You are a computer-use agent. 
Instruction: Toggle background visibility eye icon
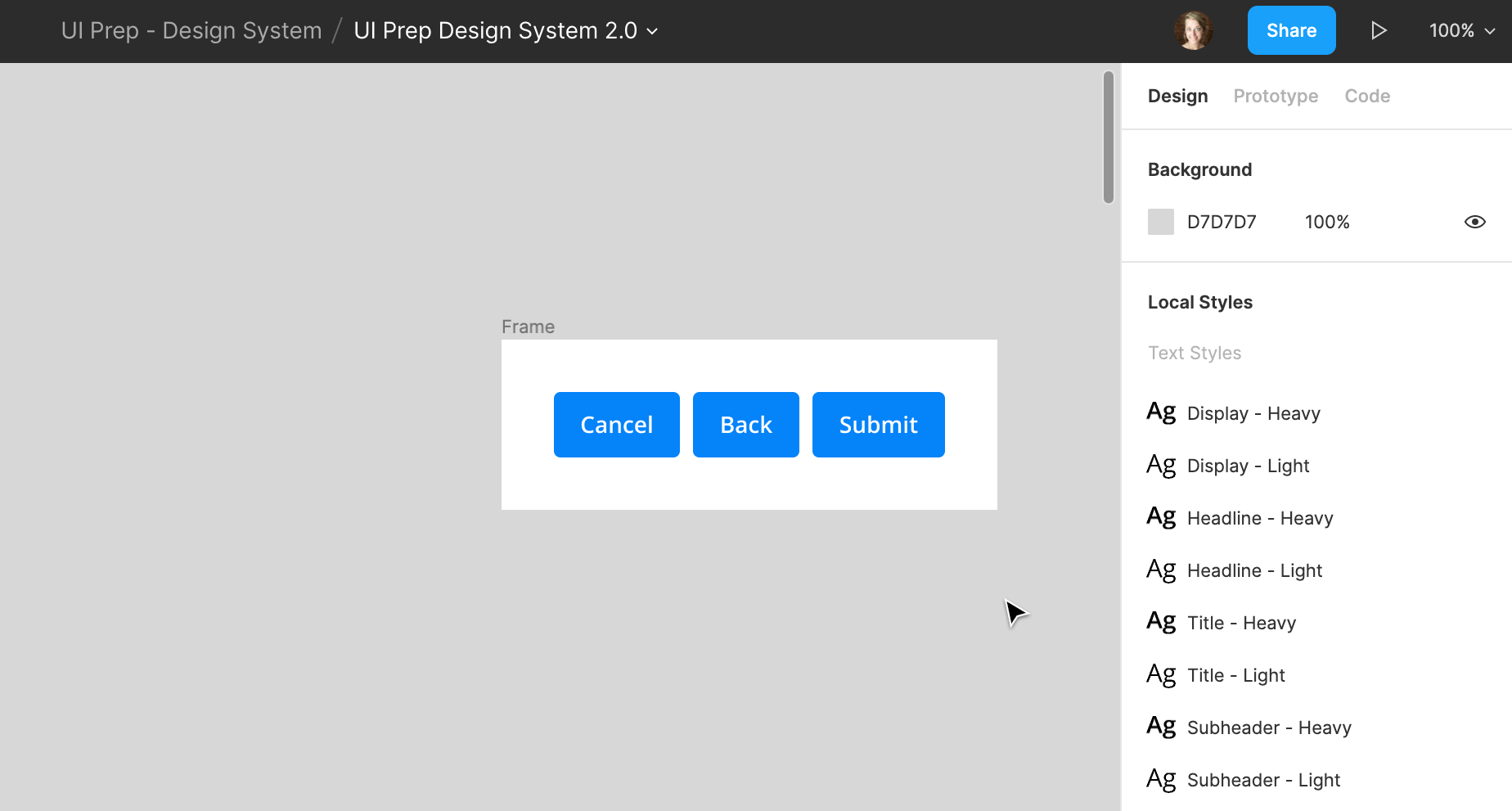pyautogui.click(x=1474, y=222)
